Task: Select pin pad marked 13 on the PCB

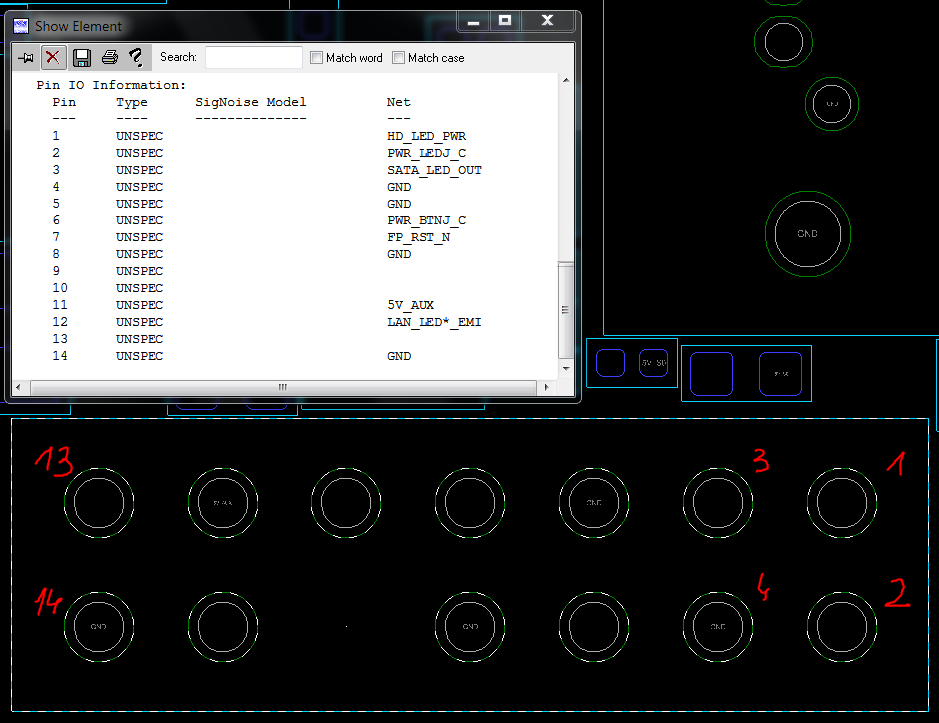Action: click(x=99, y=503)
